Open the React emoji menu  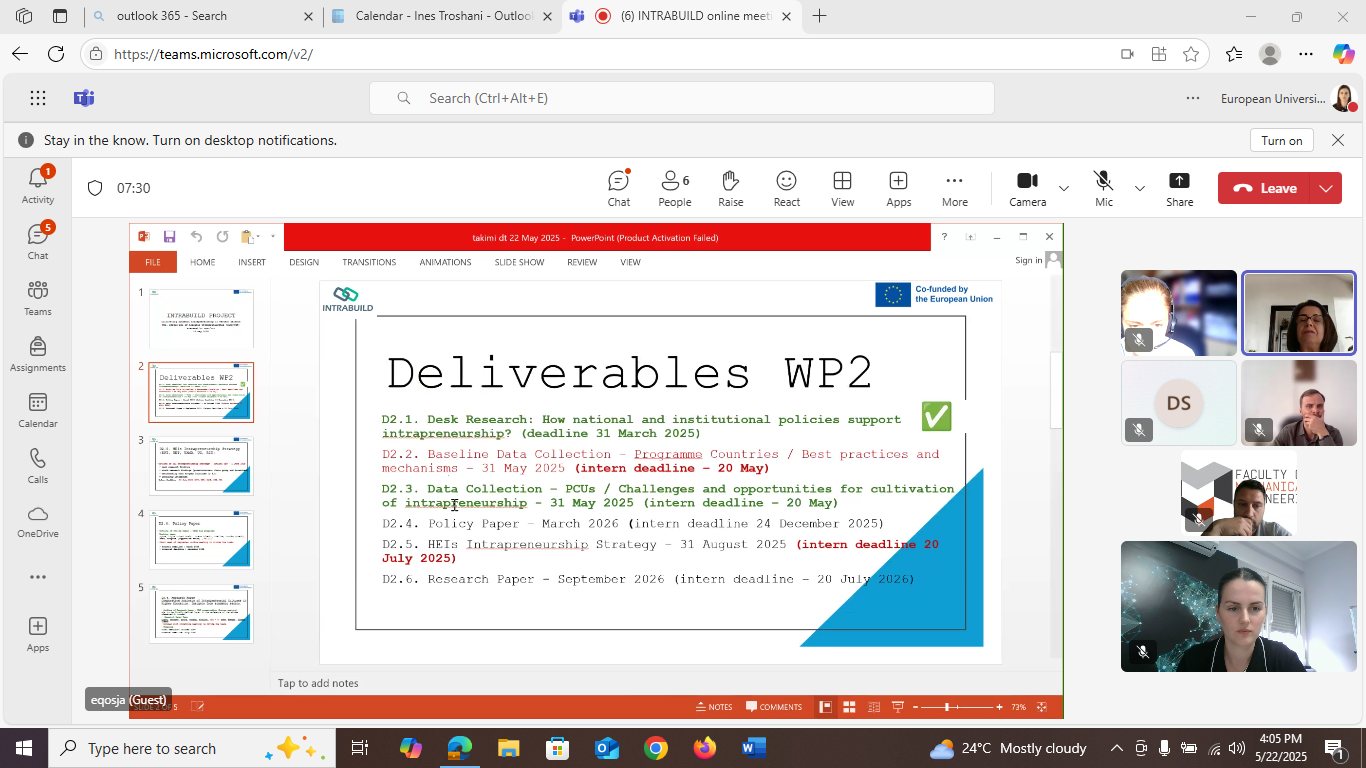tap(787, 188)
